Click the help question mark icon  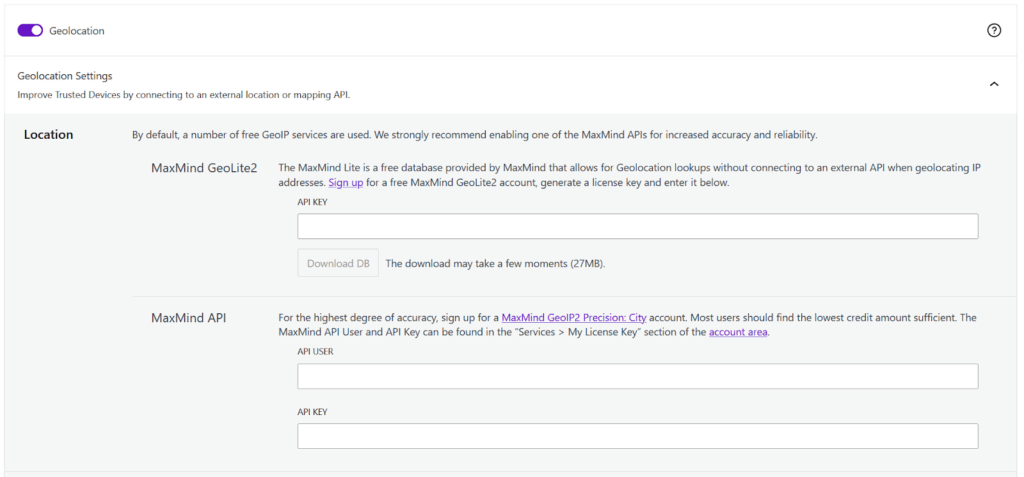pyautogui.click(x=993, y=30)
